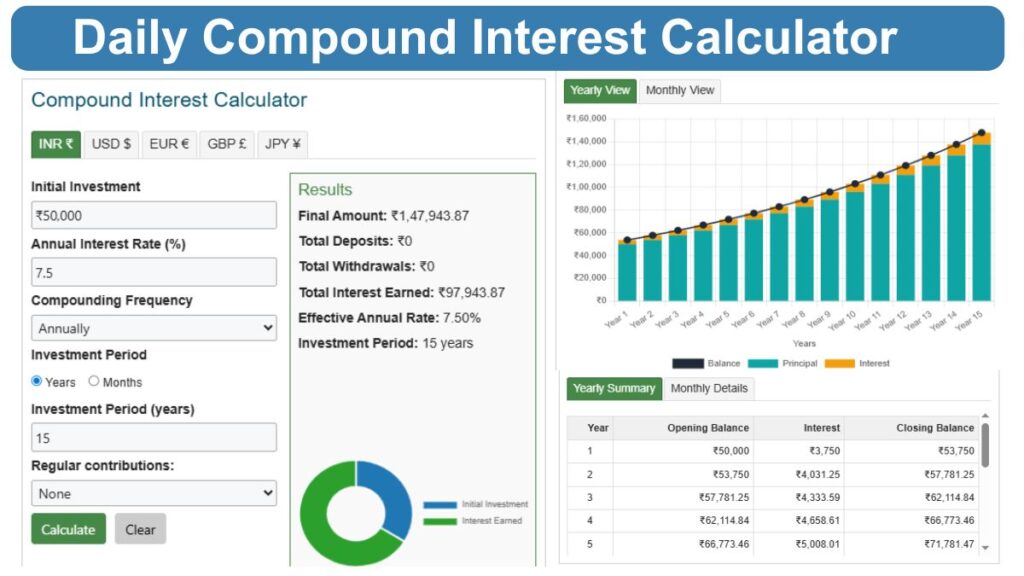Open the Compounding Frequency dropdown
This screenshot has width=1024, height=576.
(153, 328)
